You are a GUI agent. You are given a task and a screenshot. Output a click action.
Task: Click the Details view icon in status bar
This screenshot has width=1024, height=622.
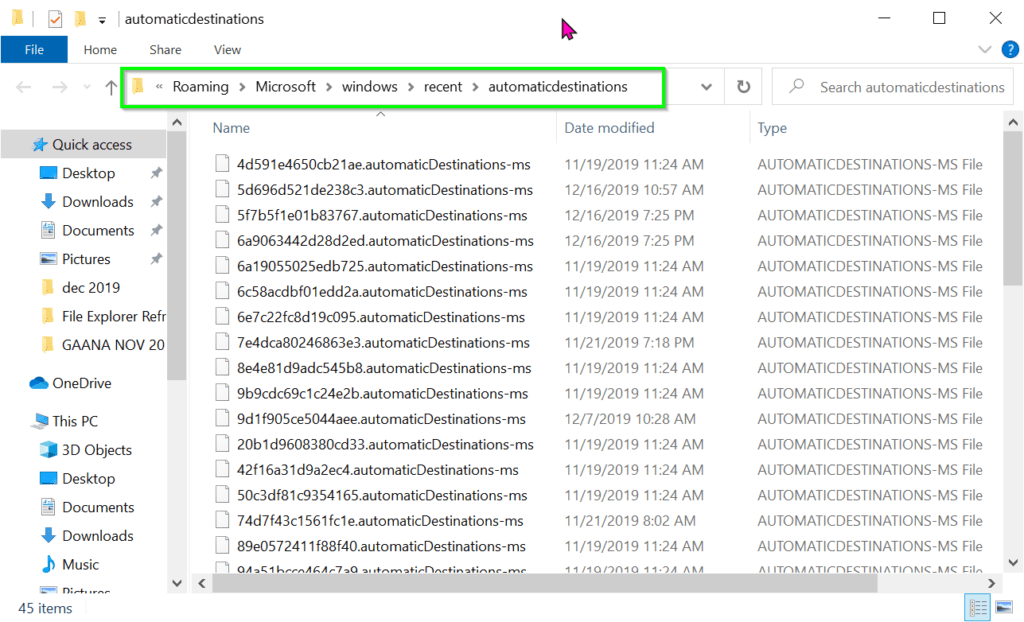pos(978,607)
